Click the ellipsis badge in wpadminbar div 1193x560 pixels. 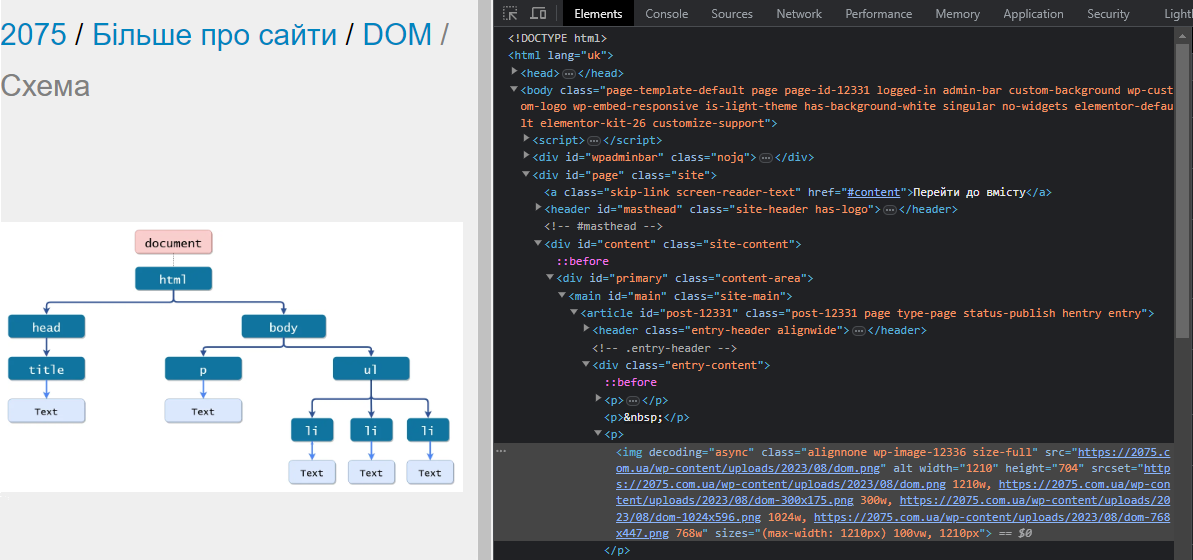click(766, 158)
